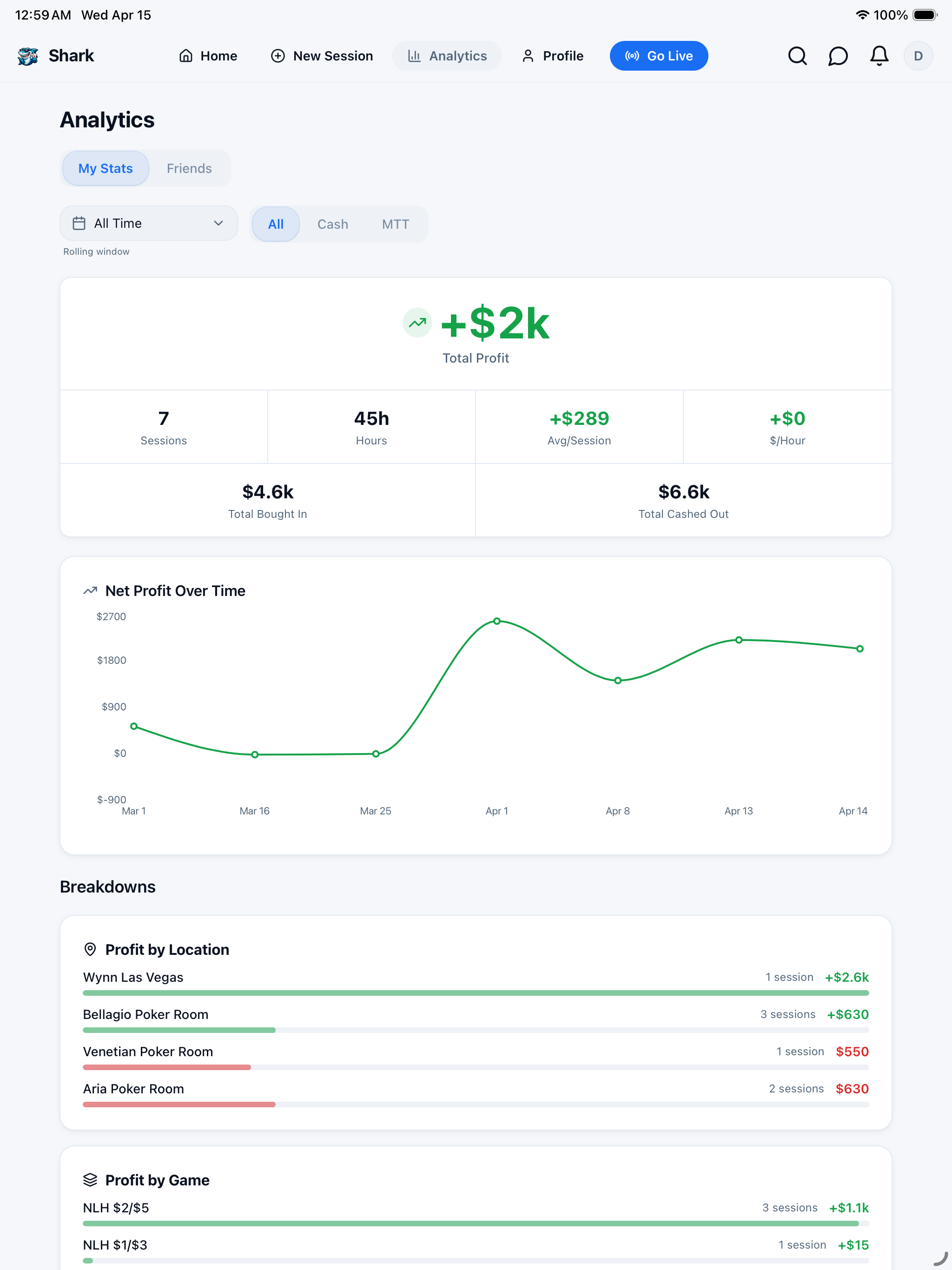Open the search magnifier icon
This screenshot has width=952, height=1270.
coord(797,56)
